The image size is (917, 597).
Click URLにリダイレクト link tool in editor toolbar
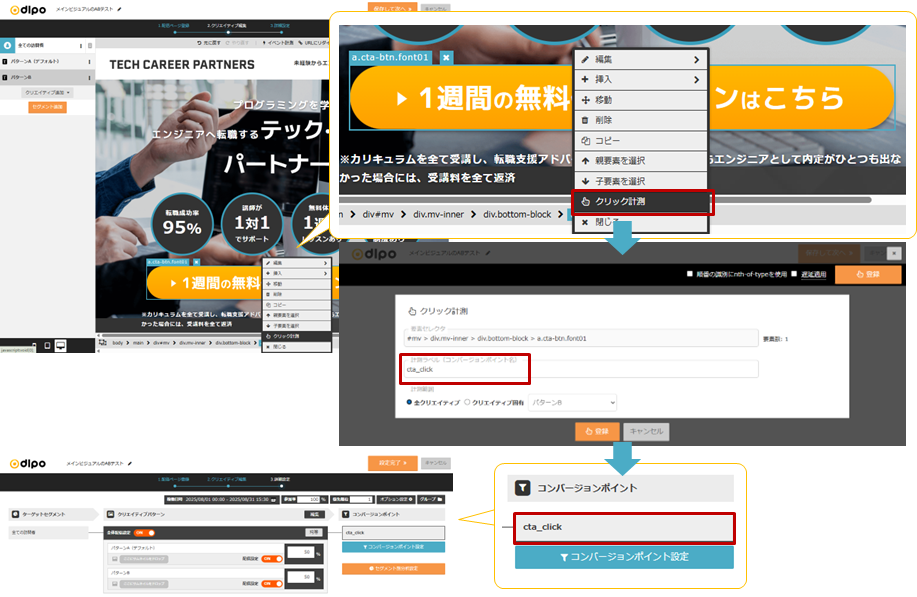(314, 43)
